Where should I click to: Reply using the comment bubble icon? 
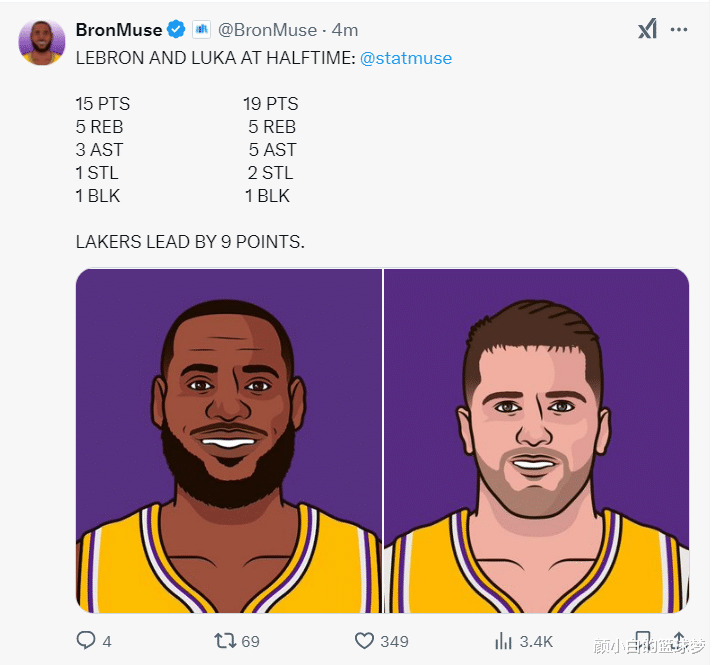click(86, 640)
